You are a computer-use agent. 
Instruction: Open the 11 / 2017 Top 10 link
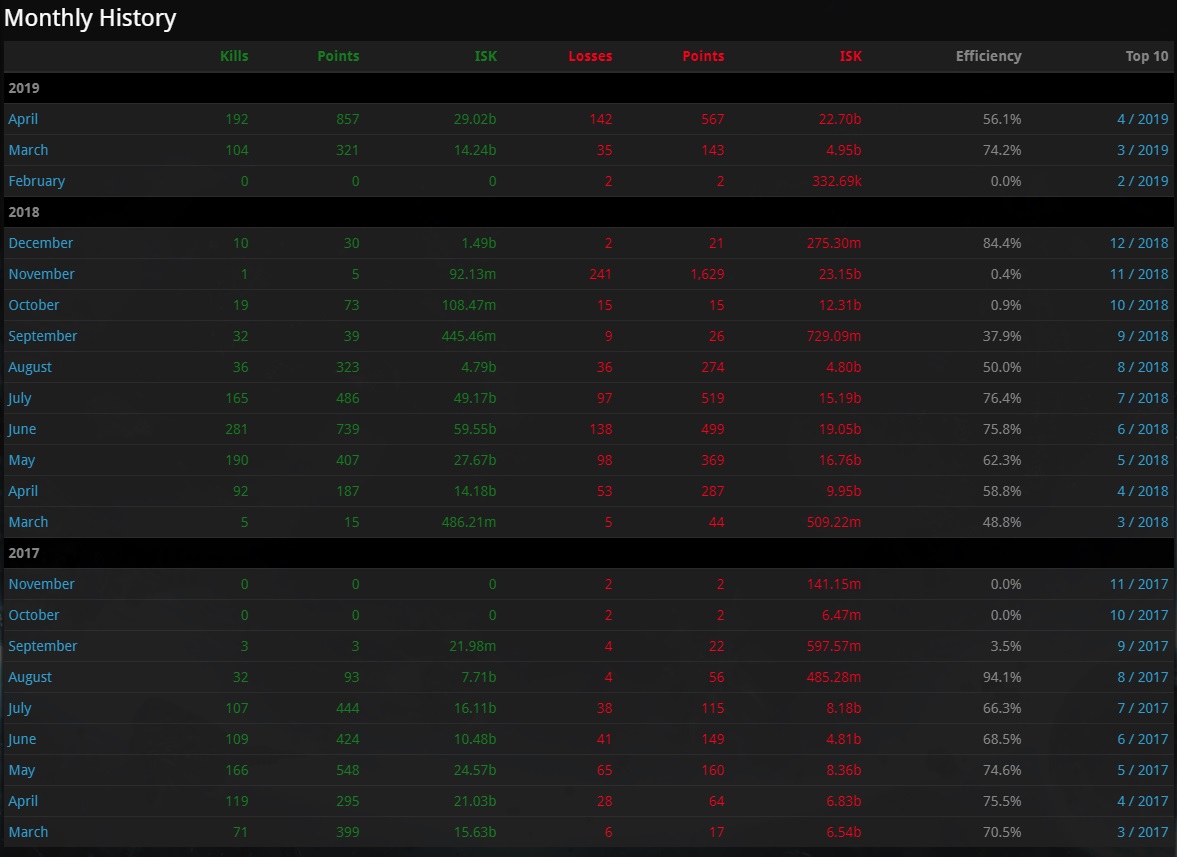click(x=1138, y=584)
